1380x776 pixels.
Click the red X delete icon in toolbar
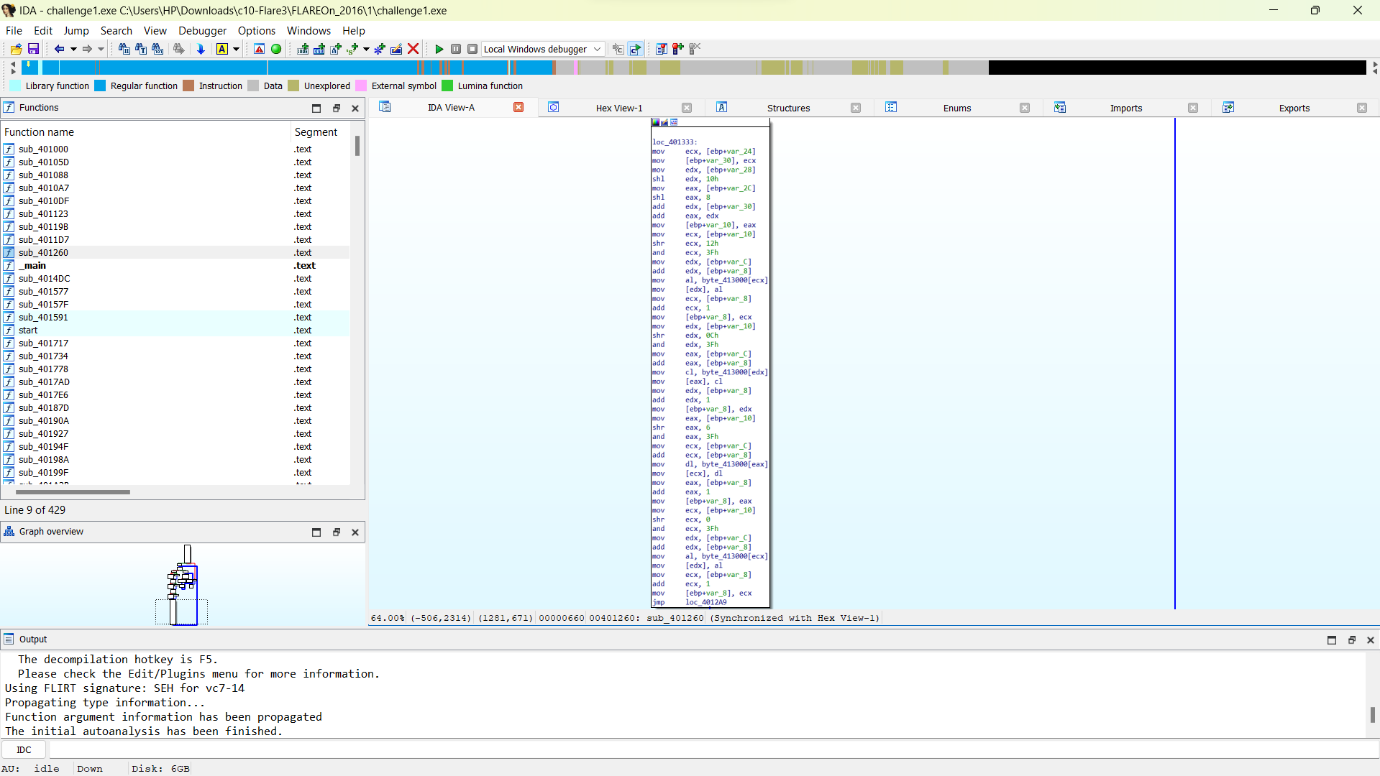coord(413,49)
